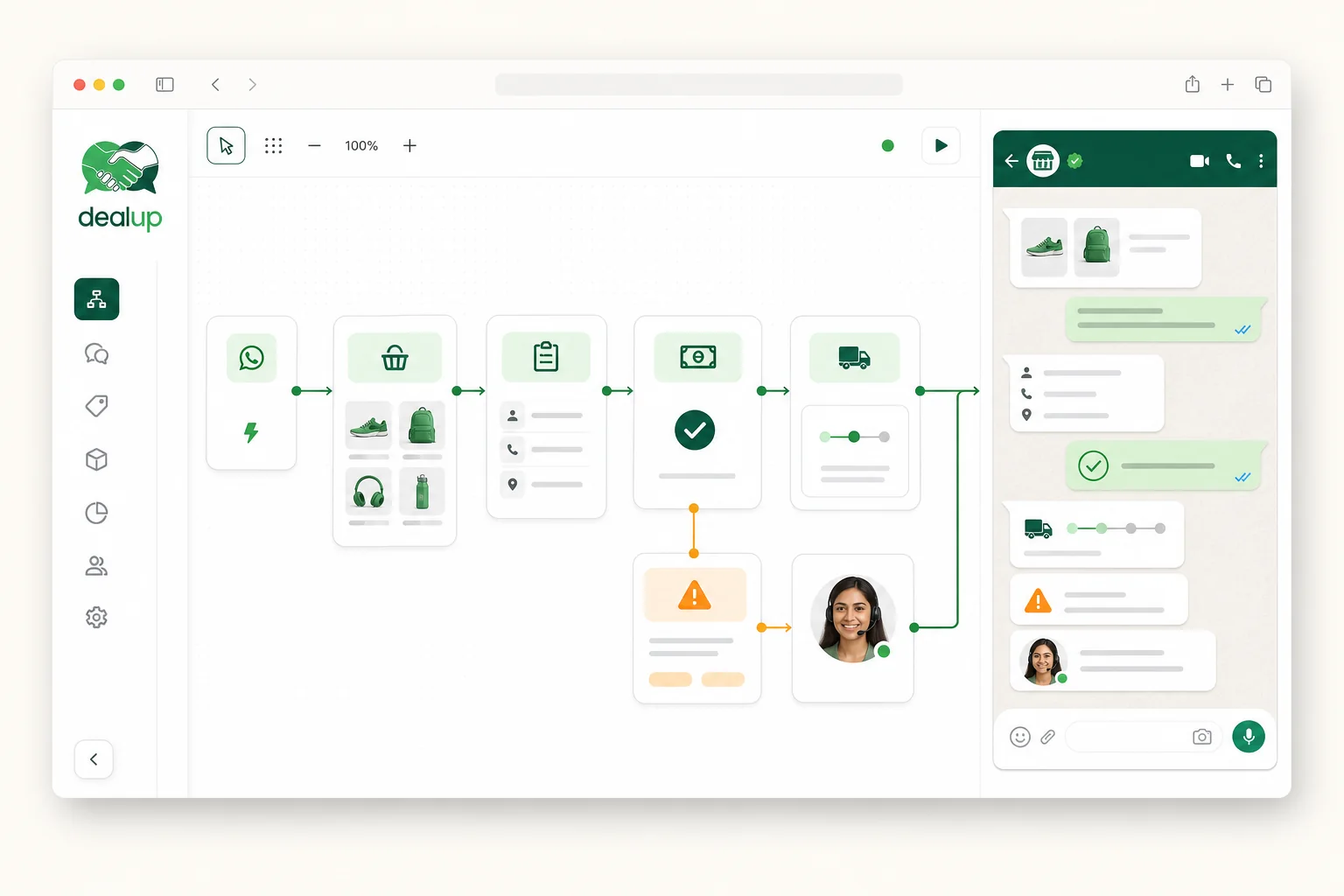The width and height of the screenshot is (1344, 896).
Task: Click the lightning bolt trigger icon
Action: (x=251, y=431)
